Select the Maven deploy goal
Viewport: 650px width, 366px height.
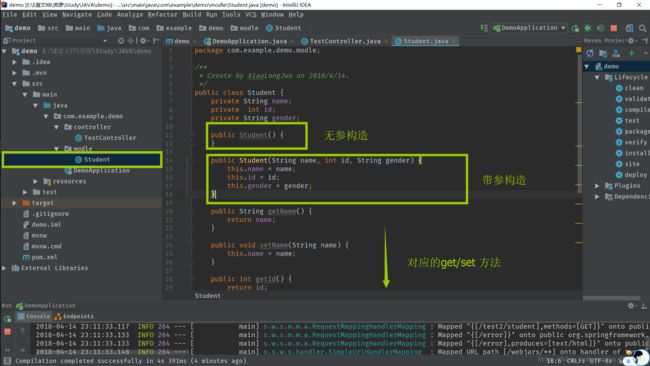pos(631,175)
